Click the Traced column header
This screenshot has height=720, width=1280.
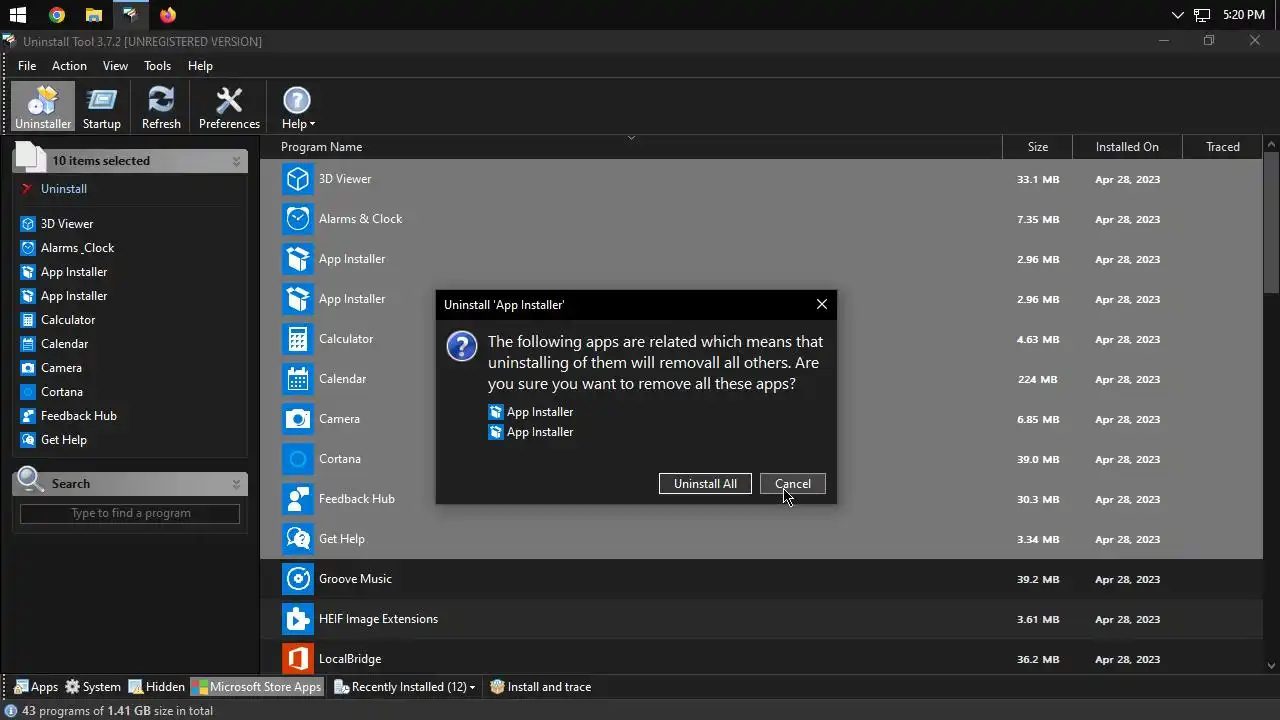(x=1222, y=147)
